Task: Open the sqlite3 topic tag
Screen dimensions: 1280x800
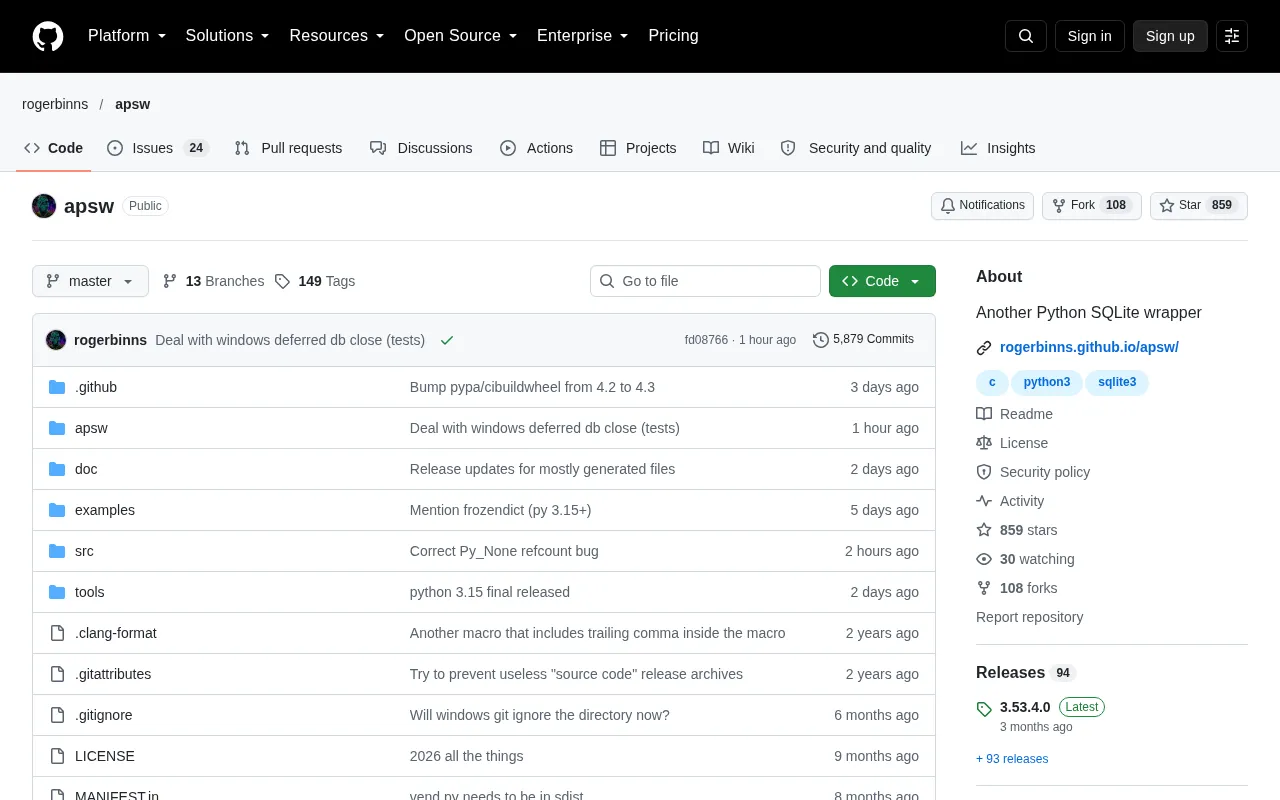Action: pyautogui.click(x=1117, y=382)
